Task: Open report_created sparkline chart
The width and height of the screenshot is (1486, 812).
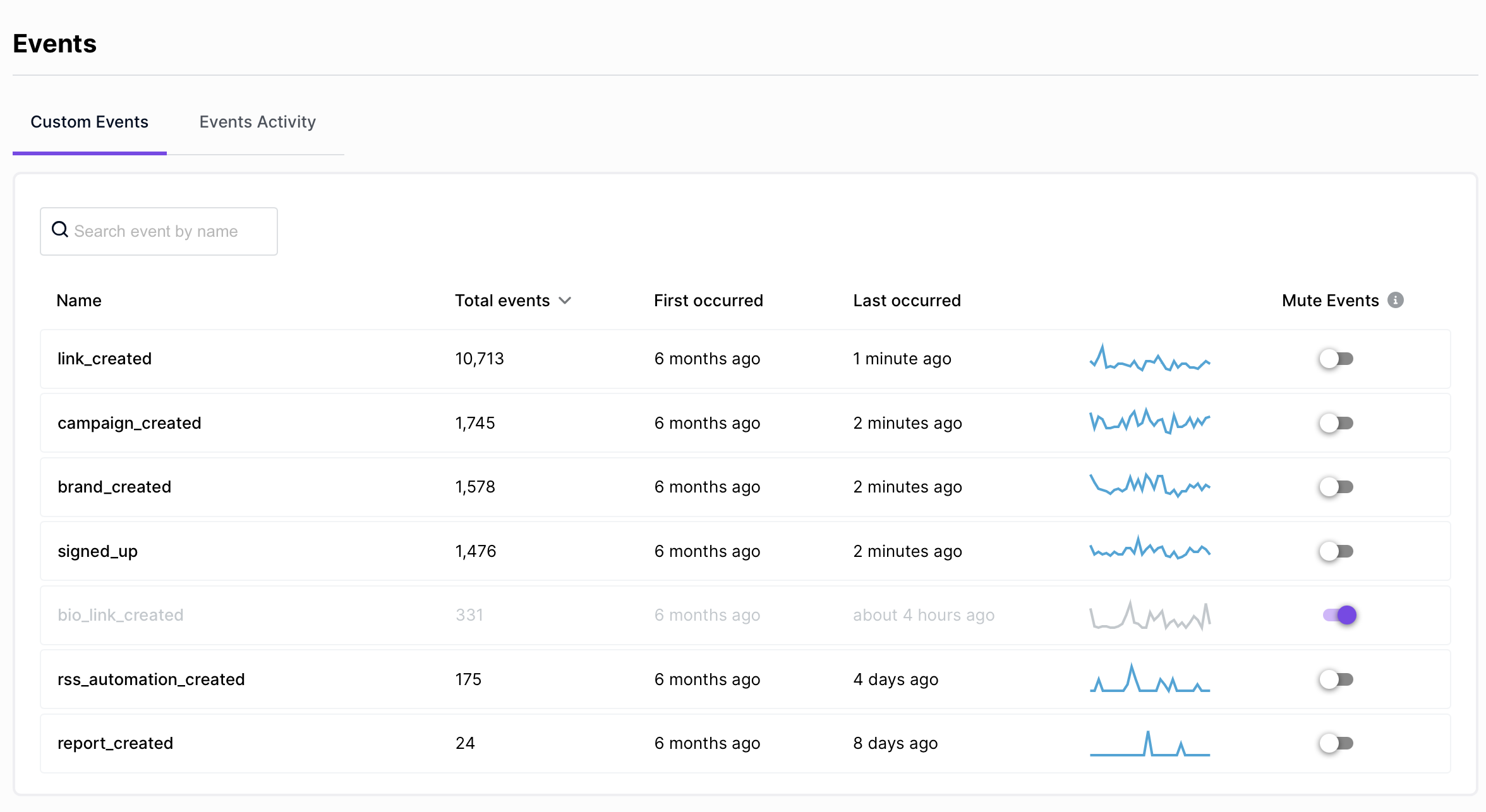Action: pos(1150,743)
